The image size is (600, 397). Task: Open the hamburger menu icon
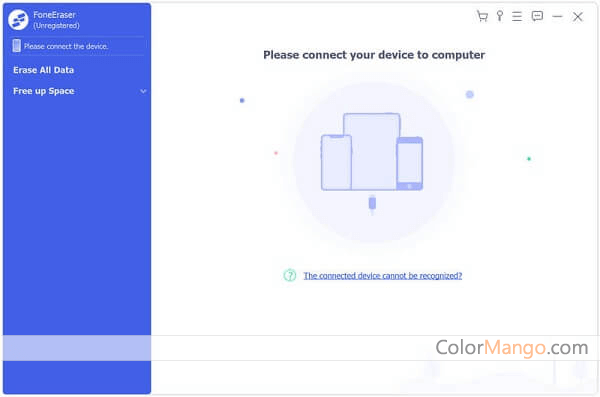(517, 16)
